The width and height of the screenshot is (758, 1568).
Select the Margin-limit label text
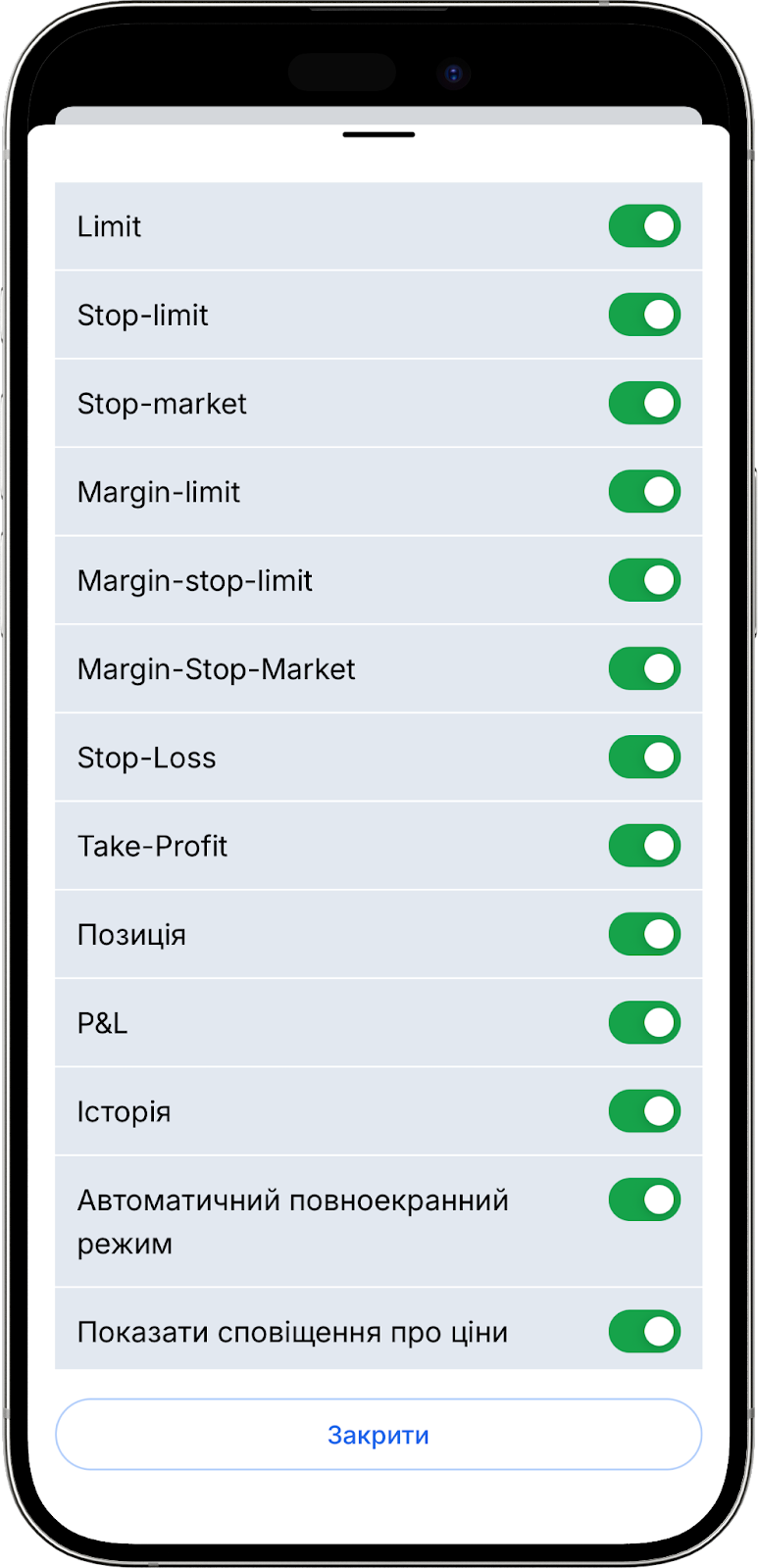coord(159,492)
